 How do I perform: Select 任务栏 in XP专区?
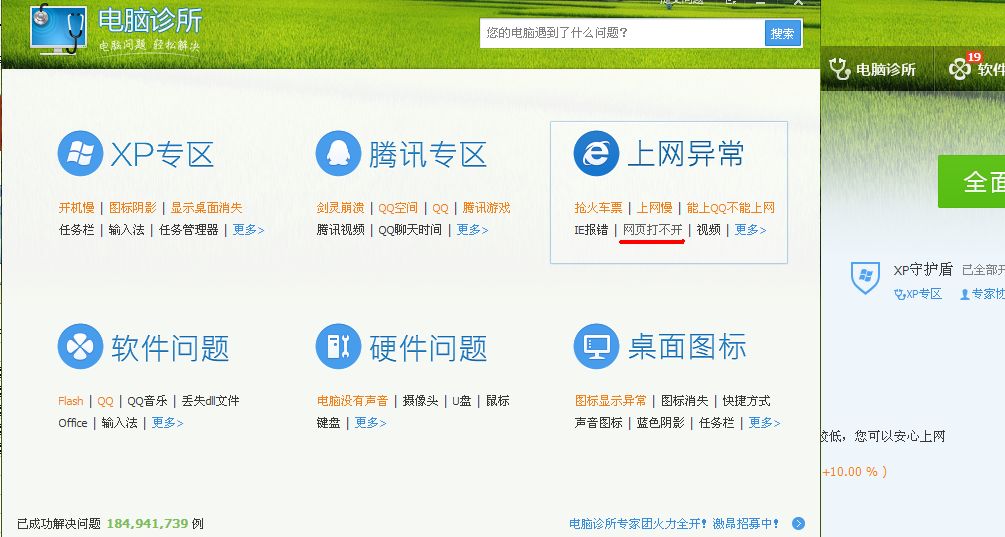click(x=76, y=229)
